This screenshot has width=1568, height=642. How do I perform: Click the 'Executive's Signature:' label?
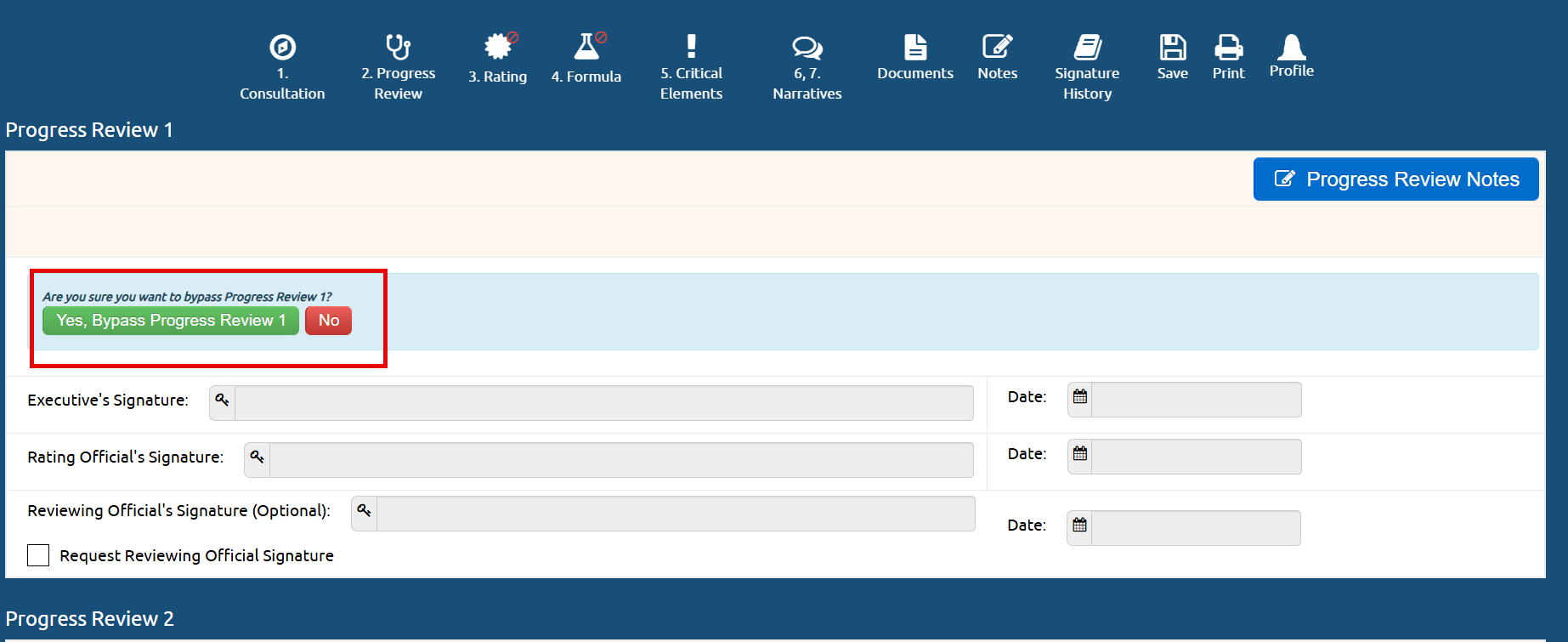(x=108, y=400)
